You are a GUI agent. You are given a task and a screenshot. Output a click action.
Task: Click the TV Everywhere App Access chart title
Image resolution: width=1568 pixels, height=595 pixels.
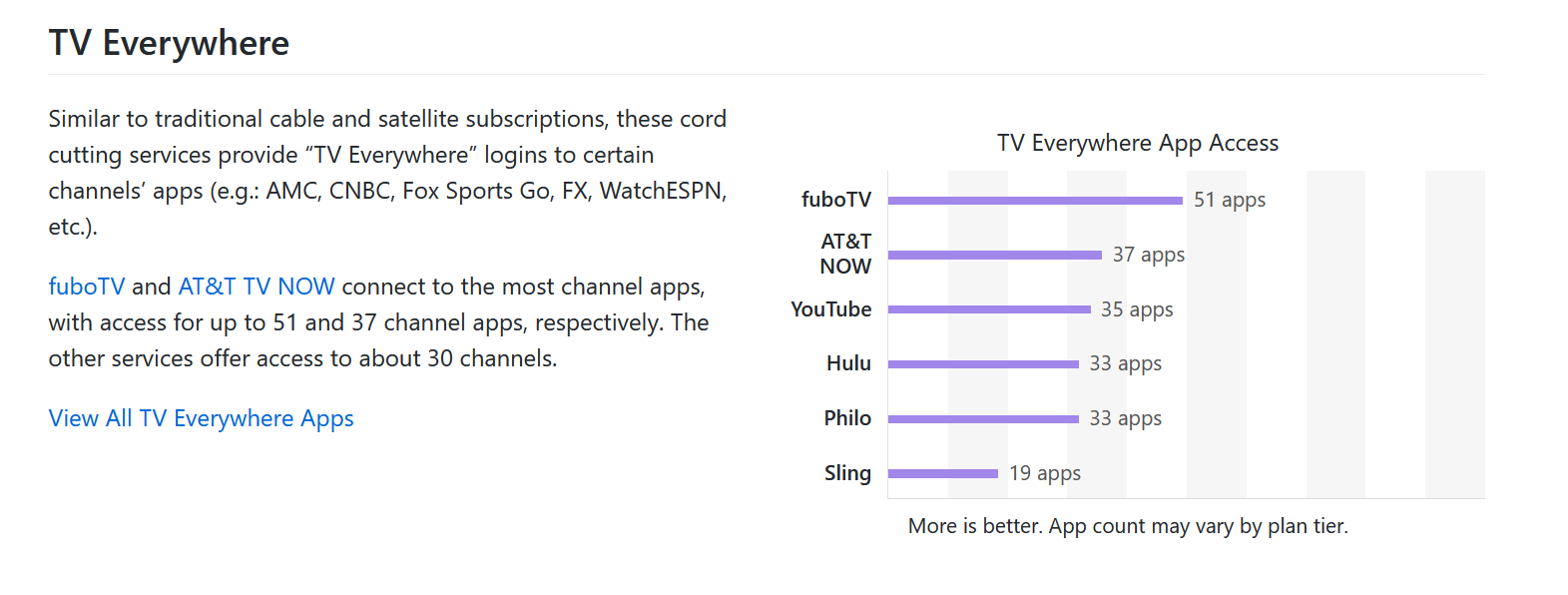1137,144
